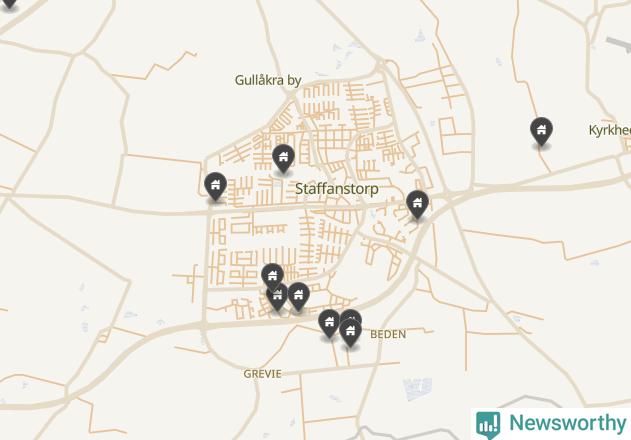Click the partial marker at the top-left corner
Image resolution: width=631 pixels, height=440 pixels.
pos(8,5)
